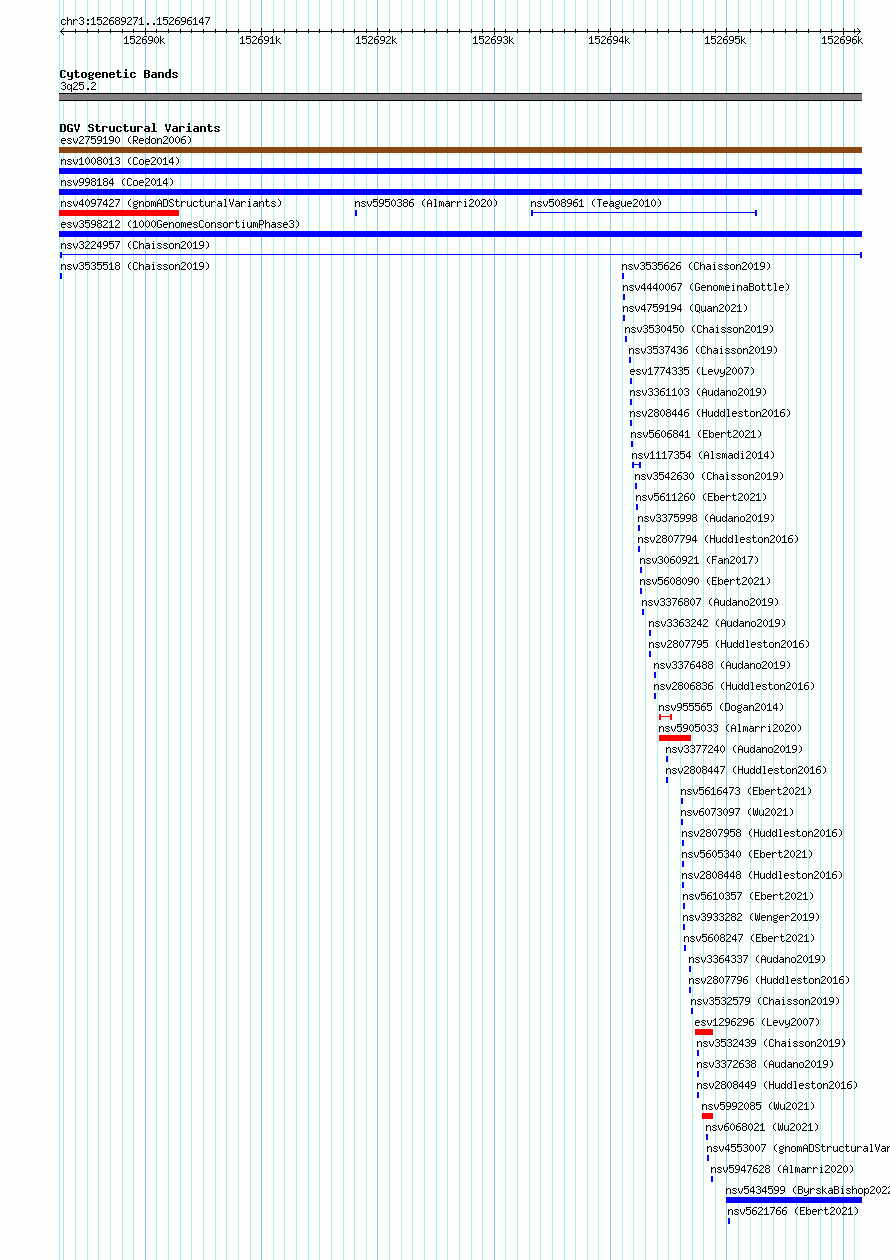Click nsv5611260 (Ebert2021) label

pos(701,497)
